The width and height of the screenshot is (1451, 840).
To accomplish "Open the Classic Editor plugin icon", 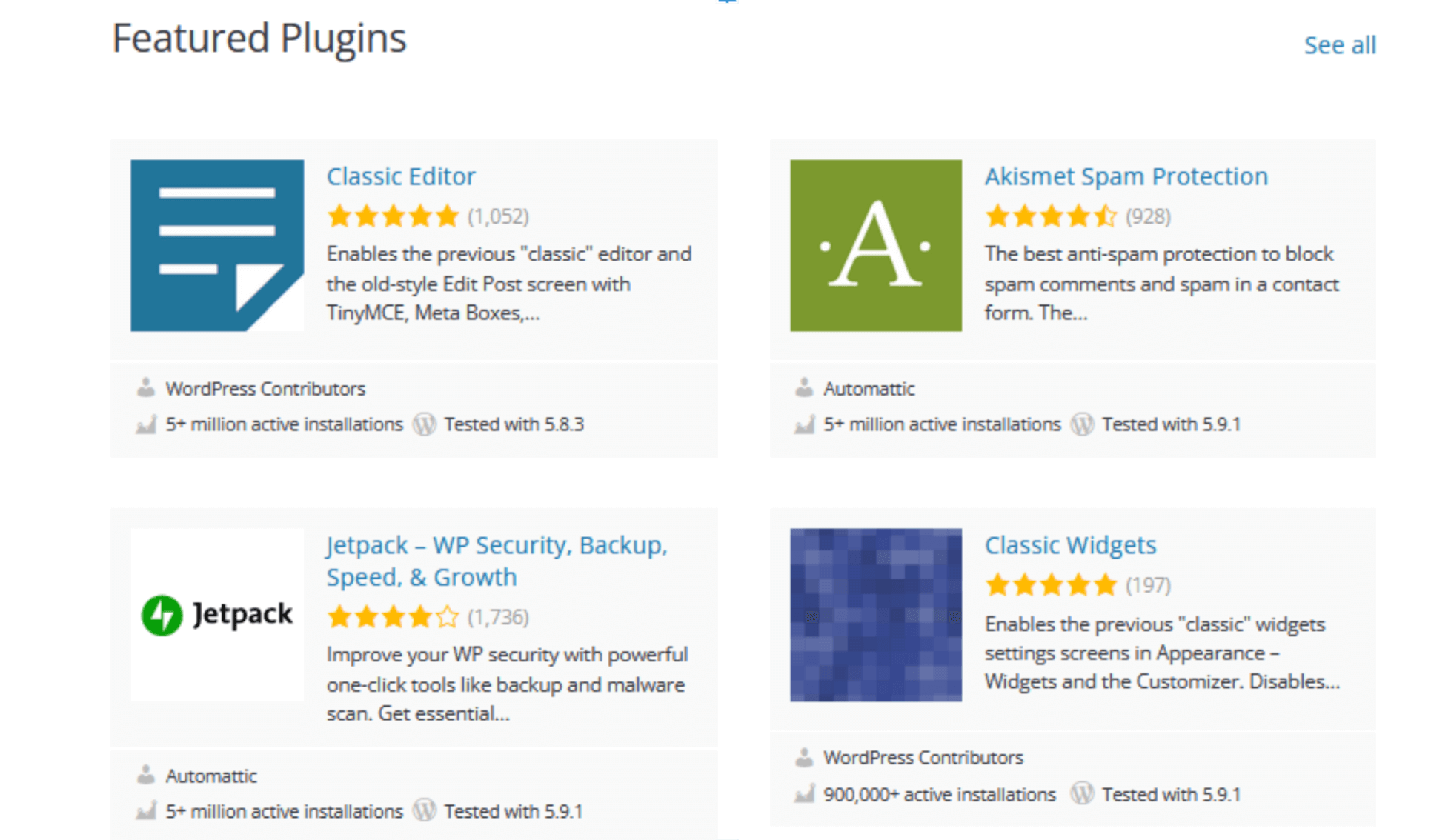I will pyautogui.click(x=217, y=245).
